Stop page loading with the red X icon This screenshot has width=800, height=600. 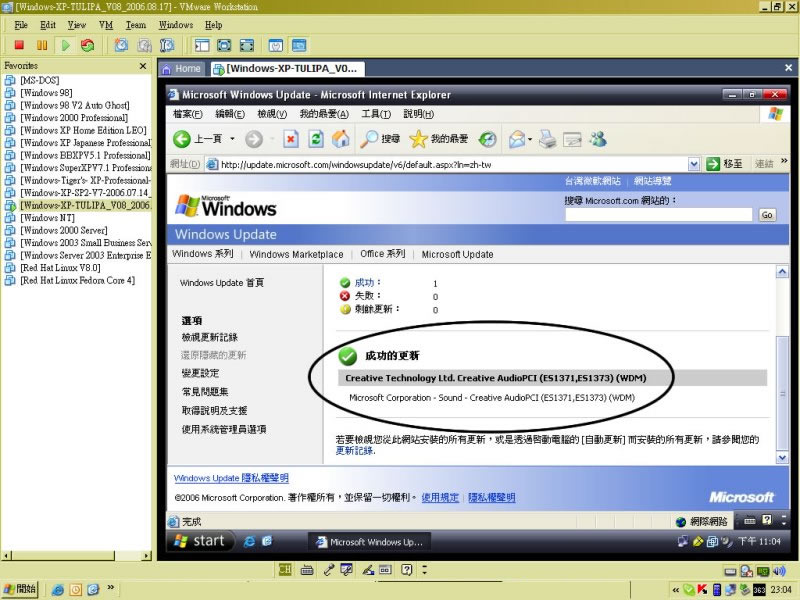point(291,139)
